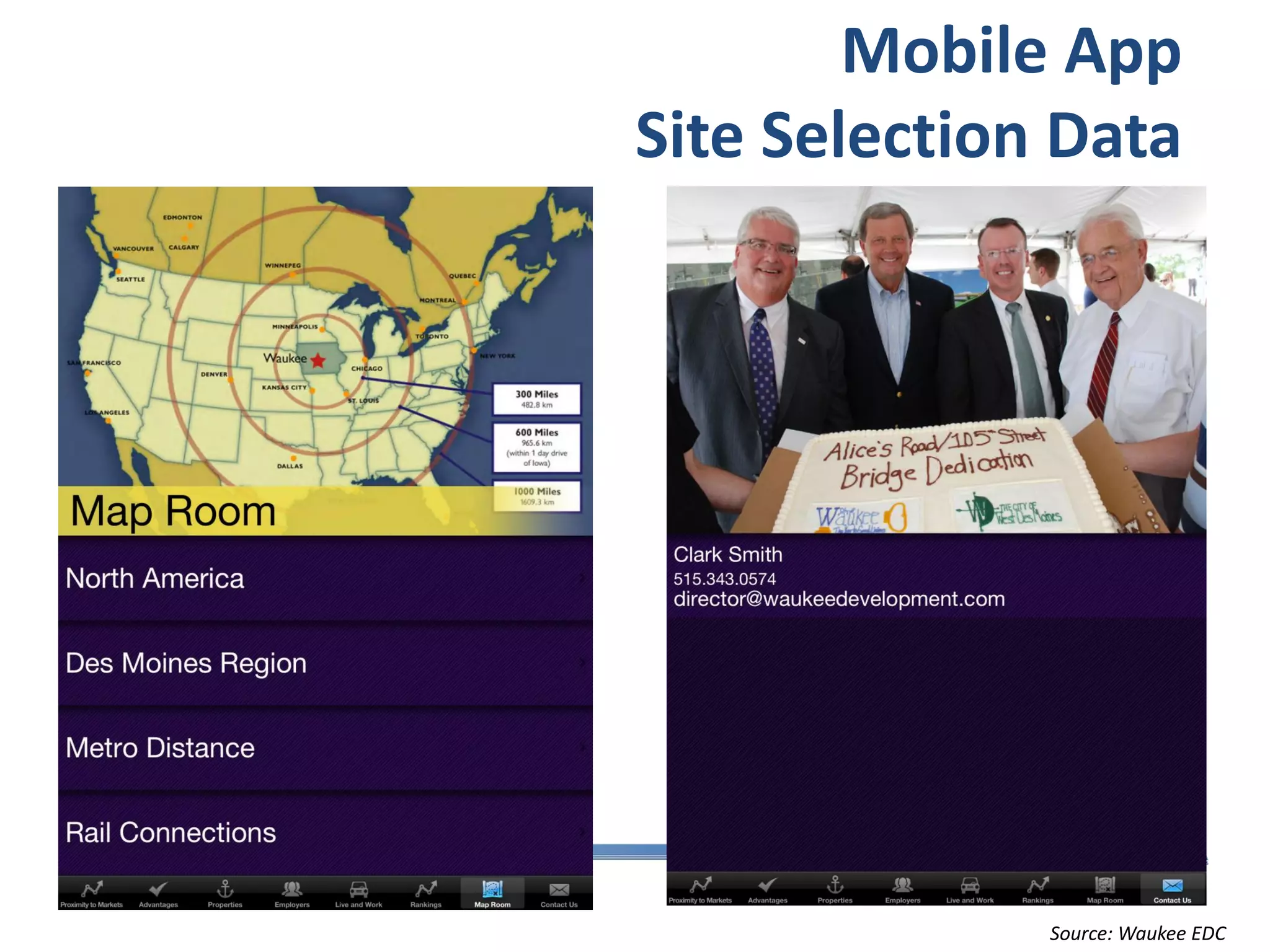Viewport: 1270px width, 952px height.
Task: Tap the 1000 Miles distance label
Action: click(x=537, y=496)
